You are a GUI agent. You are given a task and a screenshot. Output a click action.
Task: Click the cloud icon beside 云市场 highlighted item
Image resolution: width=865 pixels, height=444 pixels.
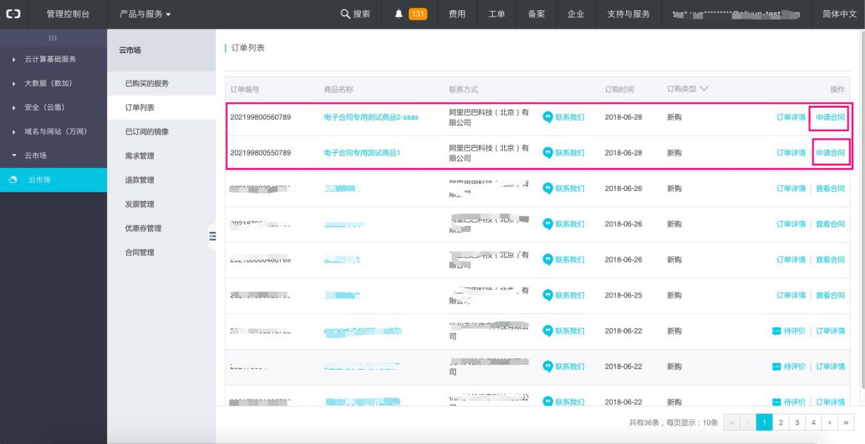13,180
